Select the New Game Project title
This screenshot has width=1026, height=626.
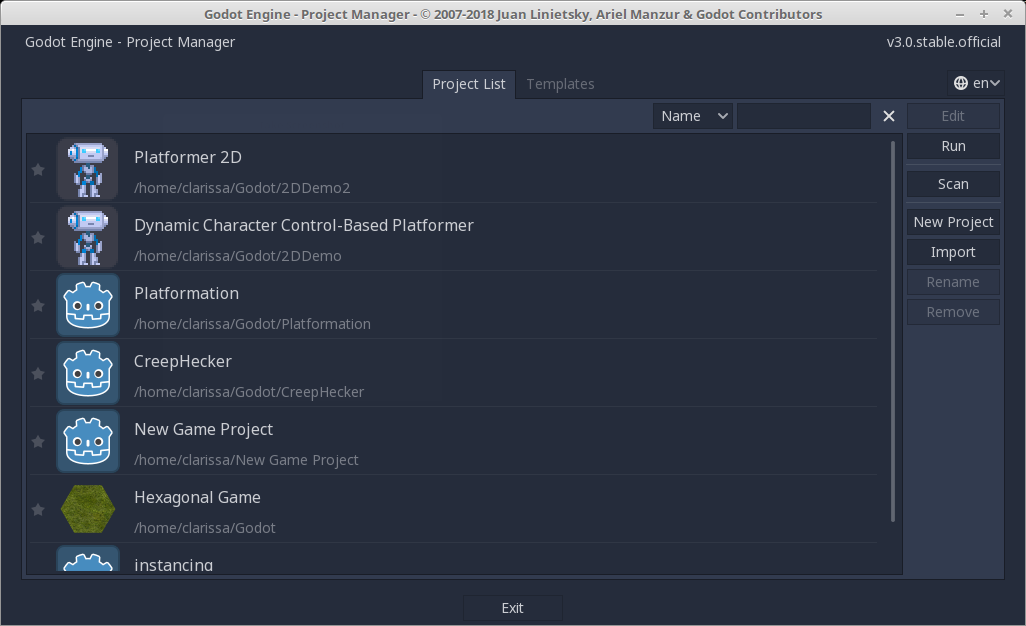point(203,430)
